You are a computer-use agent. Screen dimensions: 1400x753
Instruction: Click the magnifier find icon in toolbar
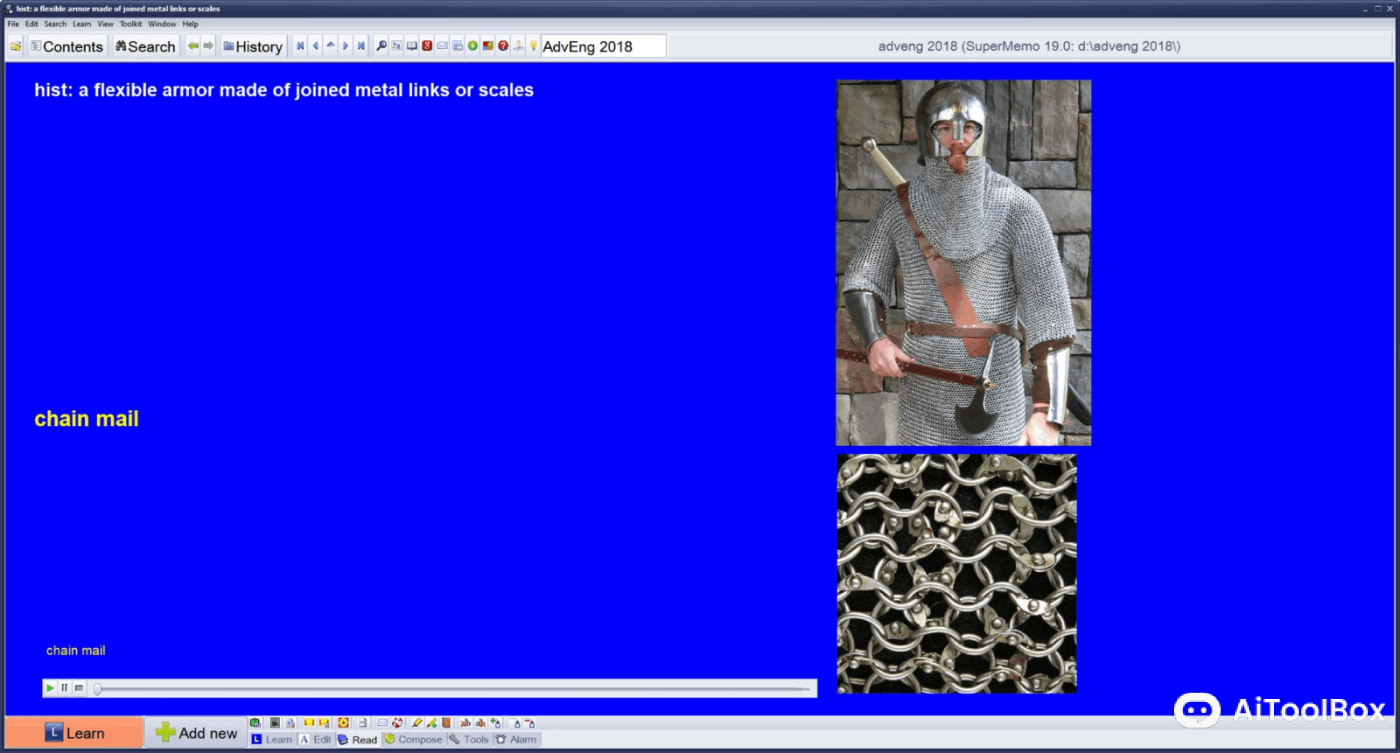pyautogui.click(x=381, y=46)
